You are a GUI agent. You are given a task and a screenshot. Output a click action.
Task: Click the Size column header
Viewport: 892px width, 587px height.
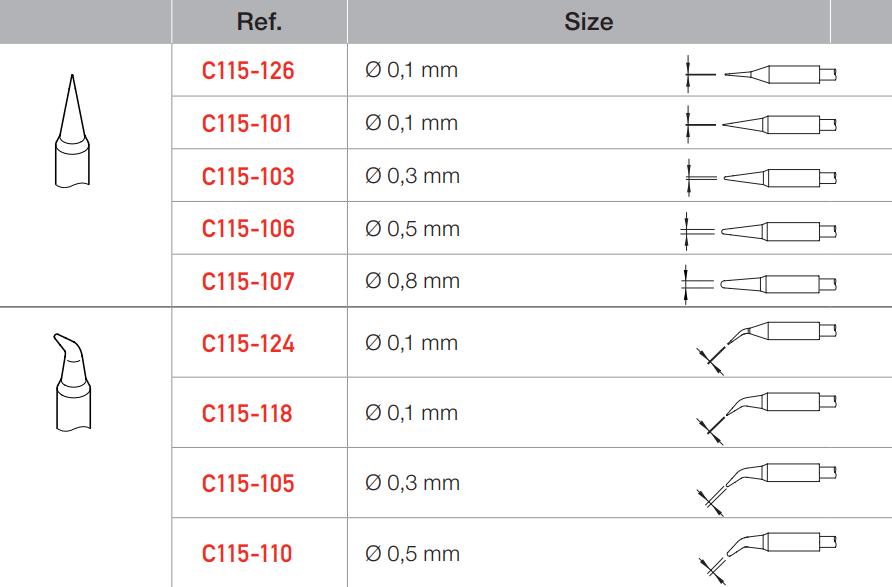[x=588, y=21]
